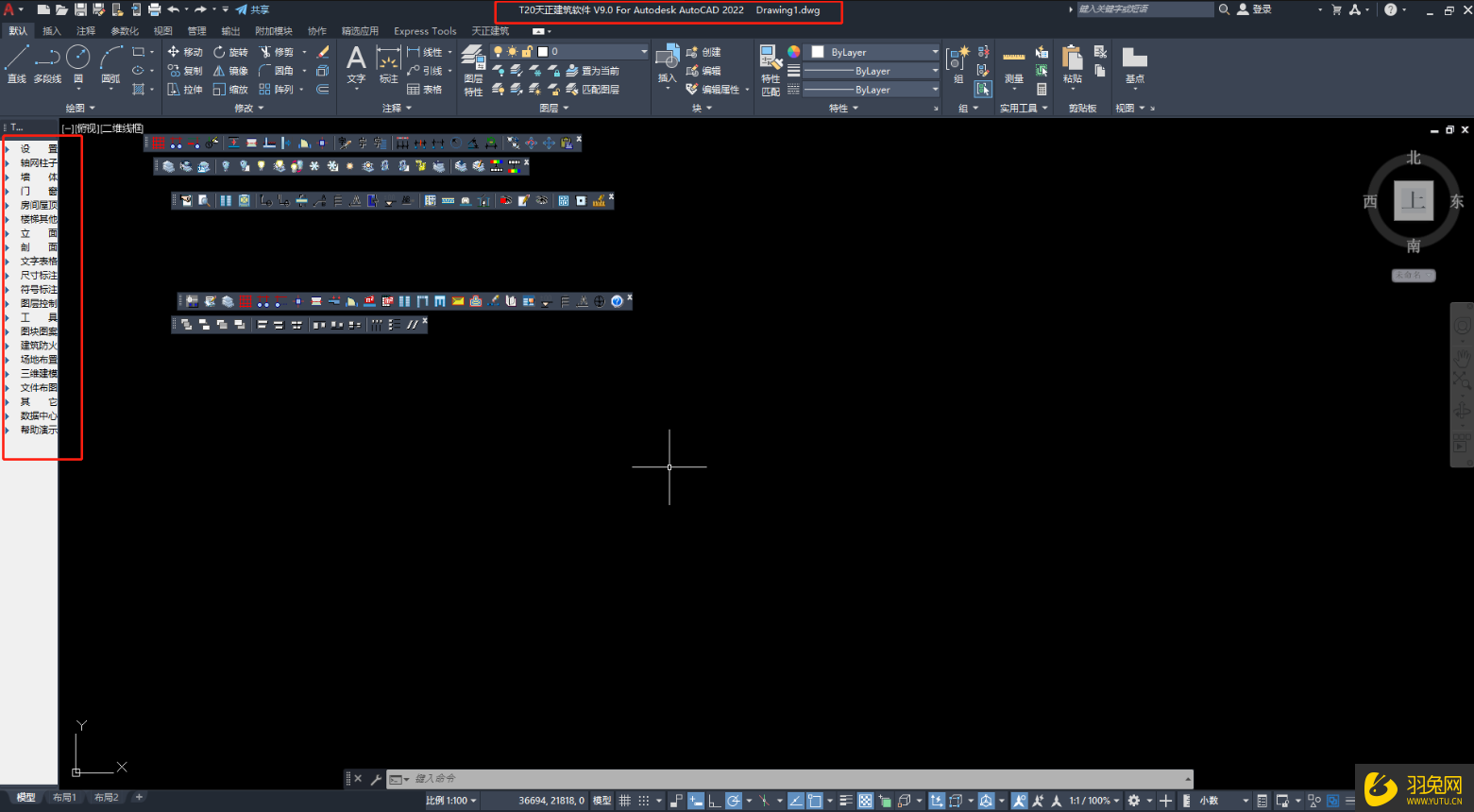Select the Copy (复制) tool in Modify panel
The height and width of the screenshot is (812, 1474).
[x=185, y=70]
